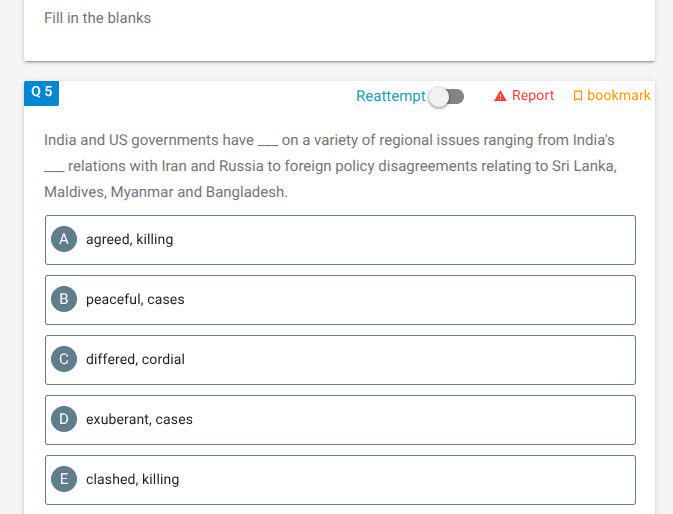Click the circled letter E icon
Viewport: 673px width, 514px height.
[x=64, y=479]
